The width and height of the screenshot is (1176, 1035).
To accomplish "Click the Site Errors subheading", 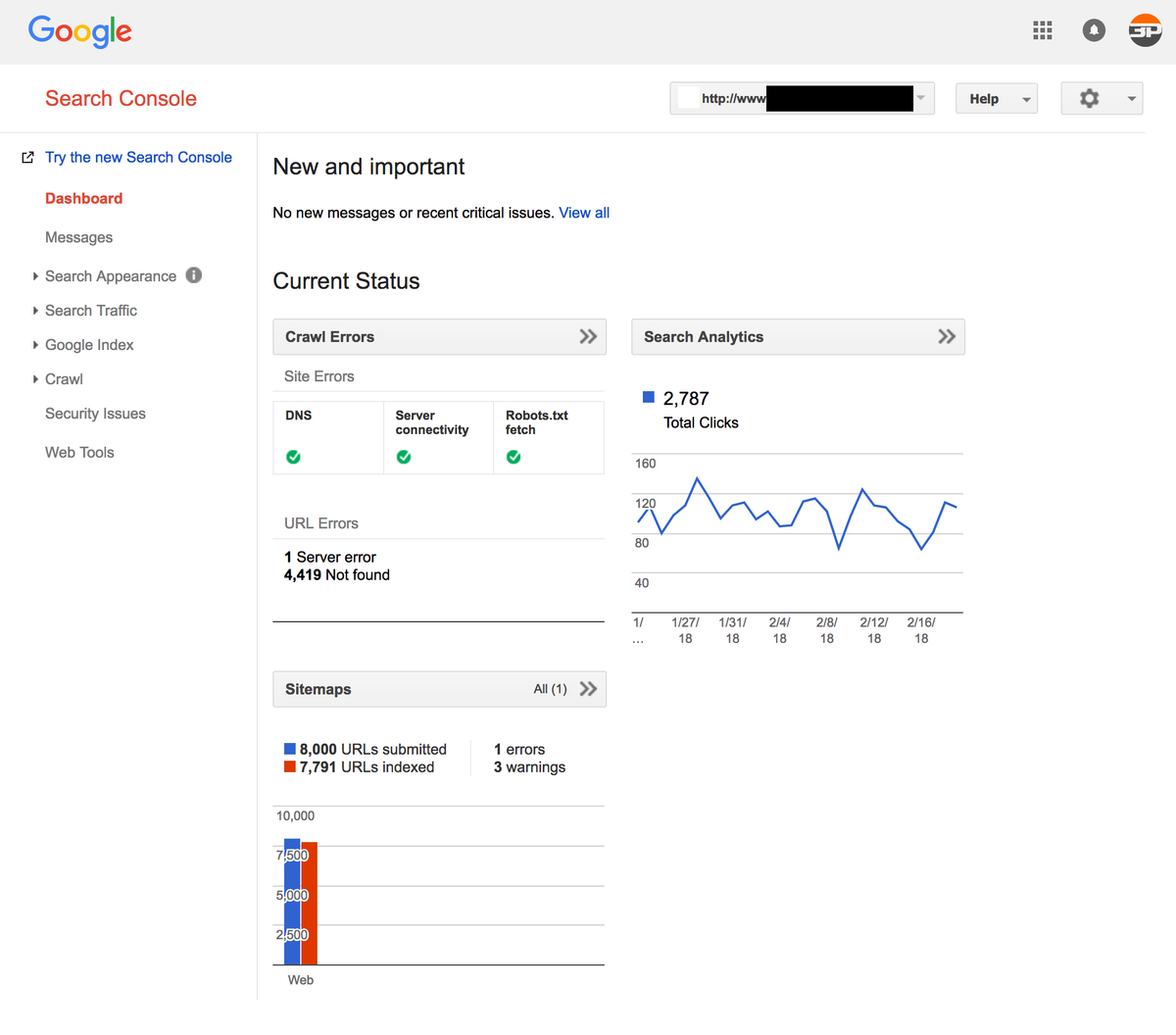I will point(319,376).
